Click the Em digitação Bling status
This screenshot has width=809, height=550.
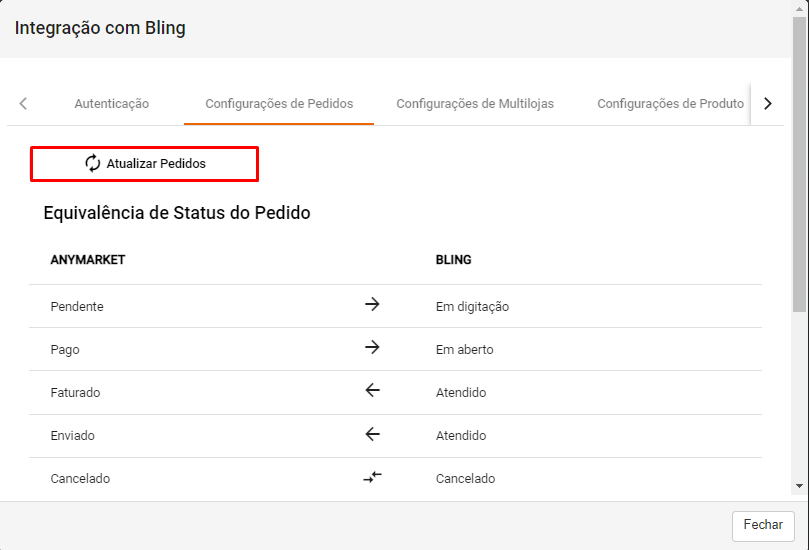pyautogui.click(x=472, y=306)
